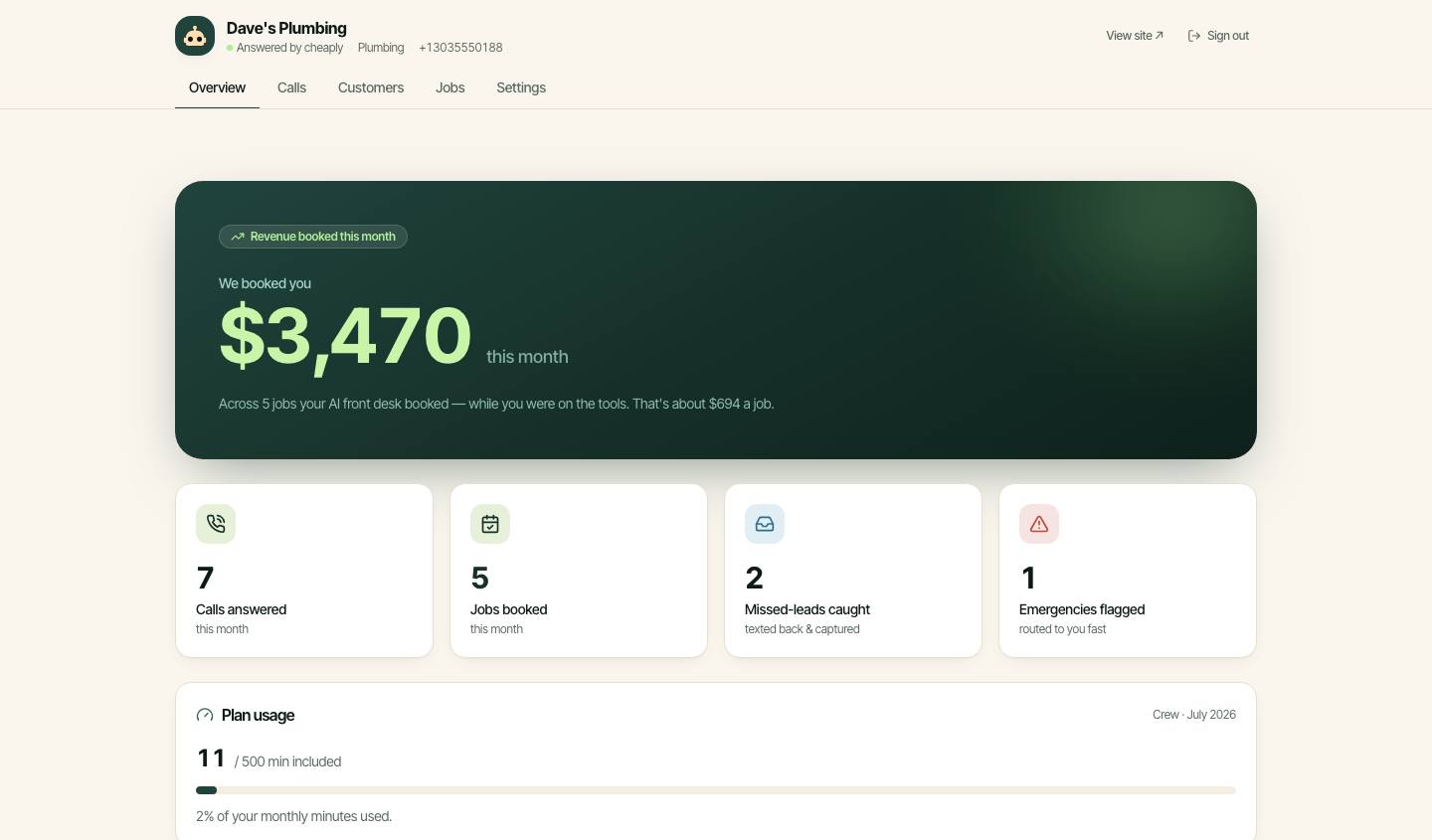
Task: Click the Calls answered label
Action: [241, 609]
